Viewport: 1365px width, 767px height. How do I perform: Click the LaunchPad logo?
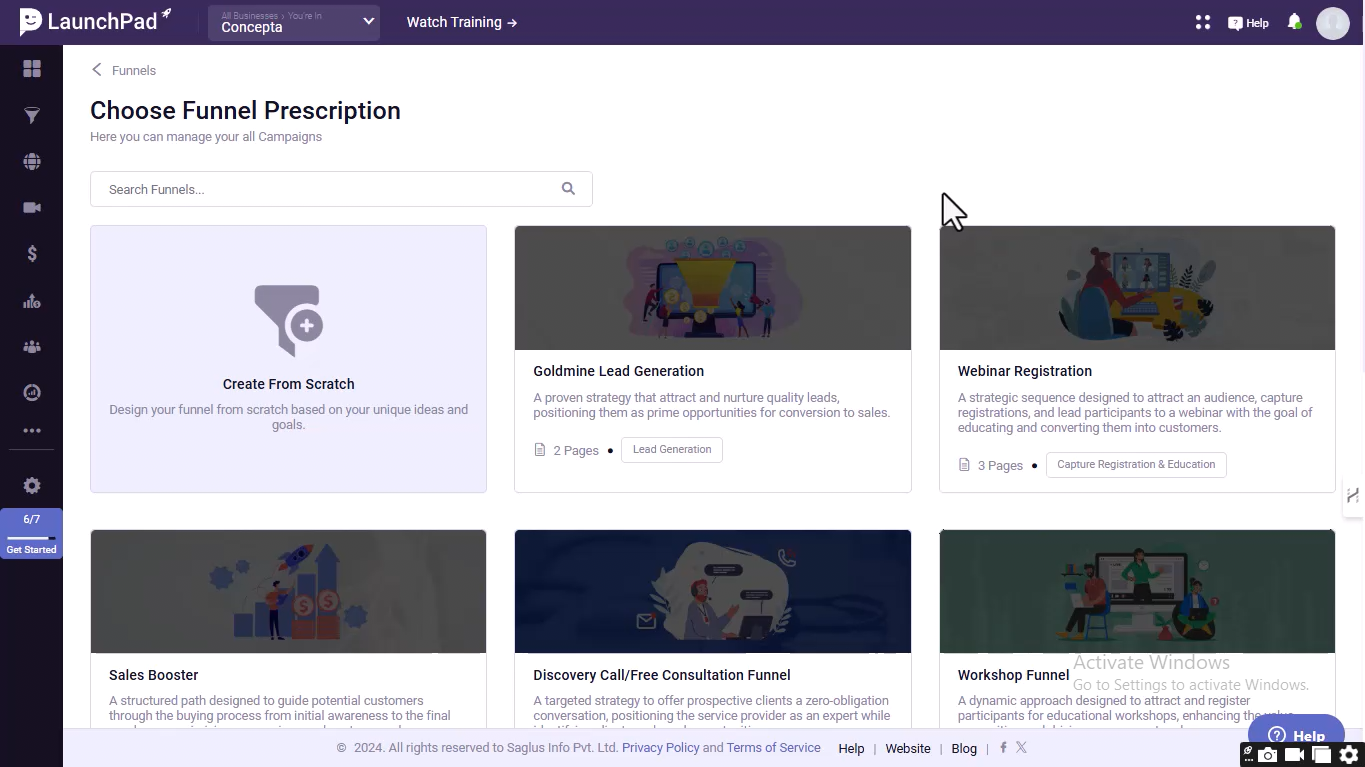(95, 20)
